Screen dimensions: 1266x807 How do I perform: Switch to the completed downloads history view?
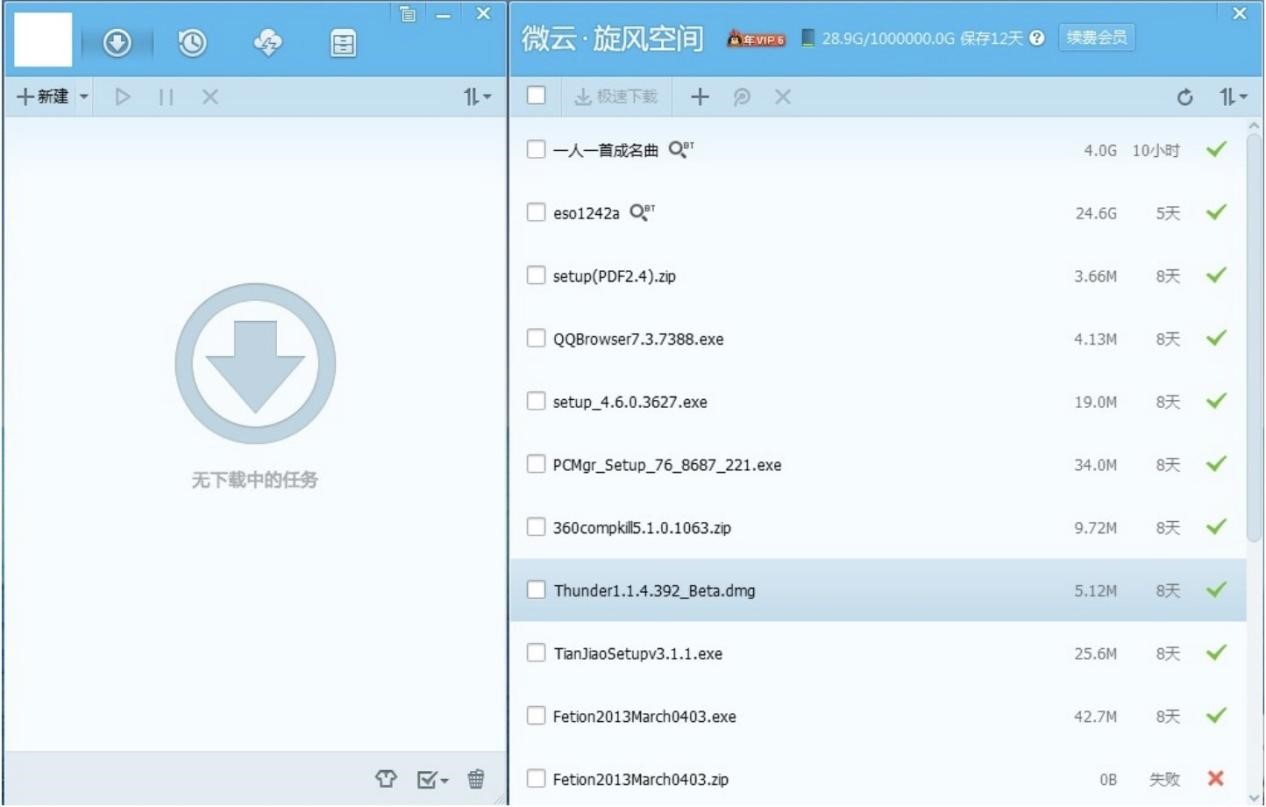coord(193,43)
